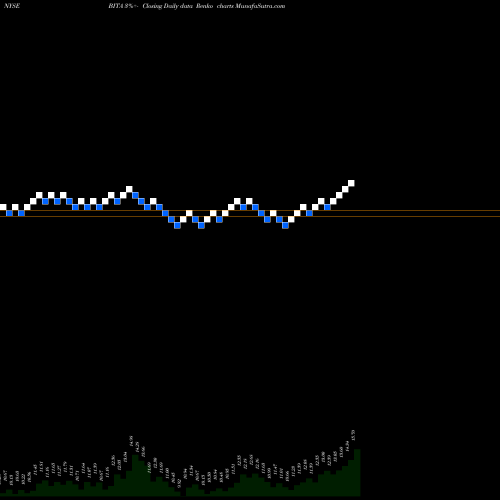500x500 pixels.
Task: Click the NYSE exchange label
Action: coord(13,6)
